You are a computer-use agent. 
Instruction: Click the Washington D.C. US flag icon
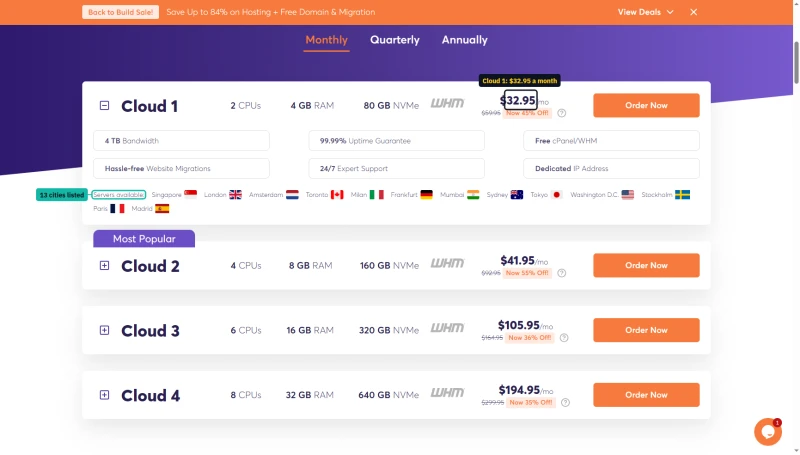point(628,194)
